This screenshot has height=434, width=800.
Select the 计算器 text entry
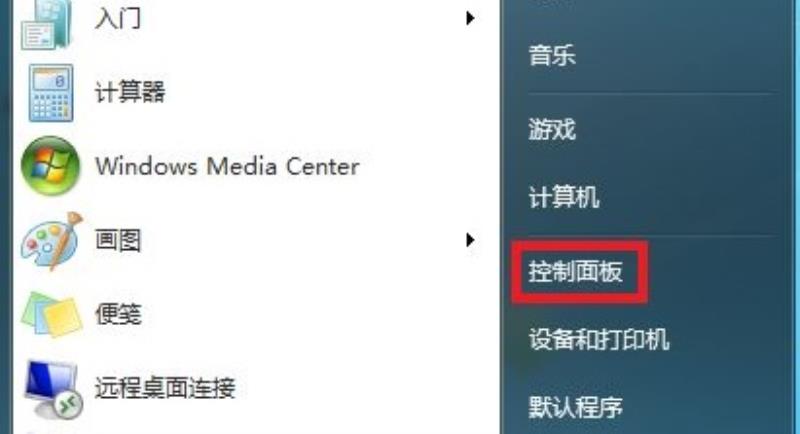(130, 92)
